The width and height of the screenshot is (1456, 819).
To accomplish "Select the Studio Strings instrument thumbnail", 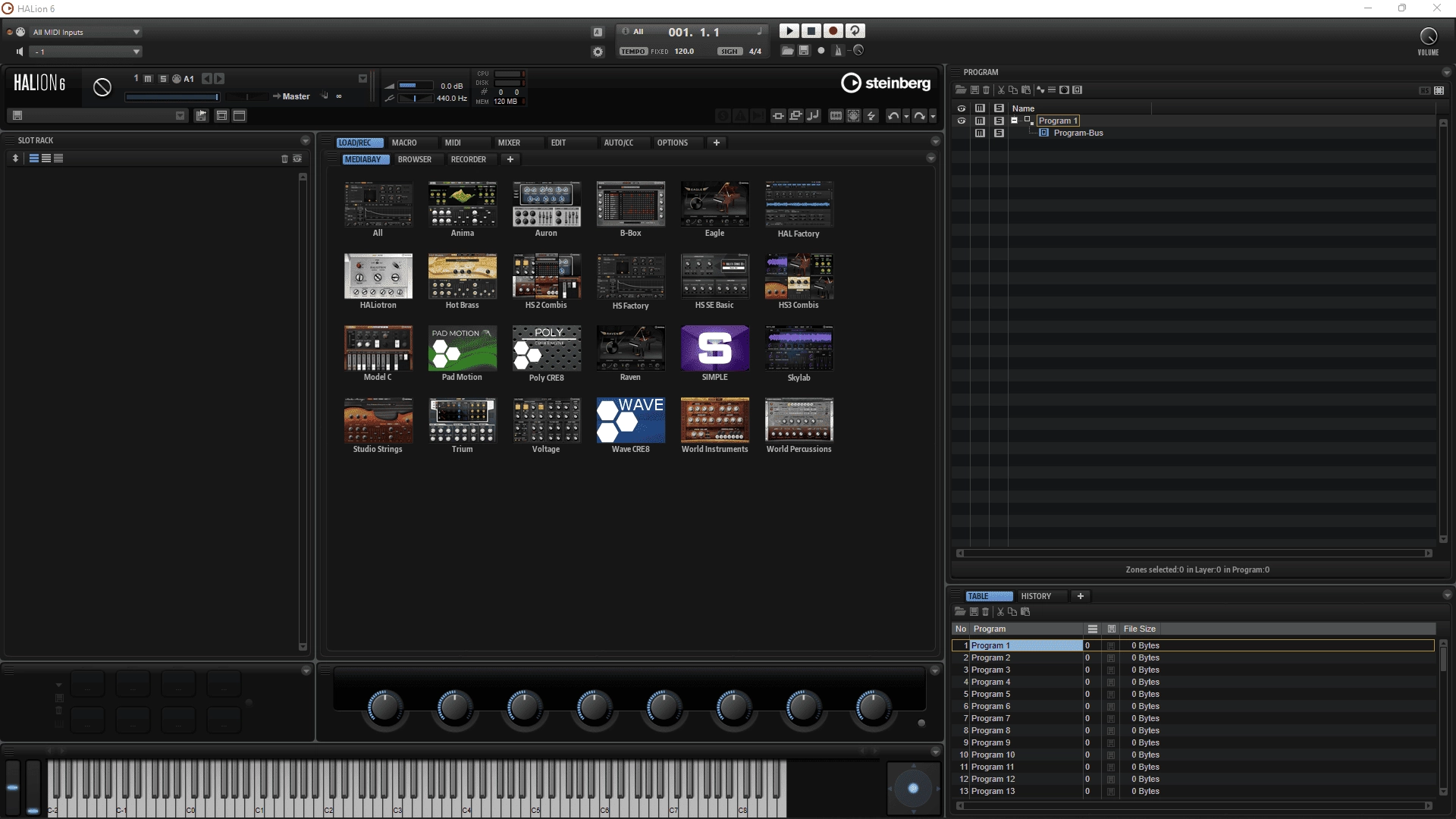I will (378, 421).
